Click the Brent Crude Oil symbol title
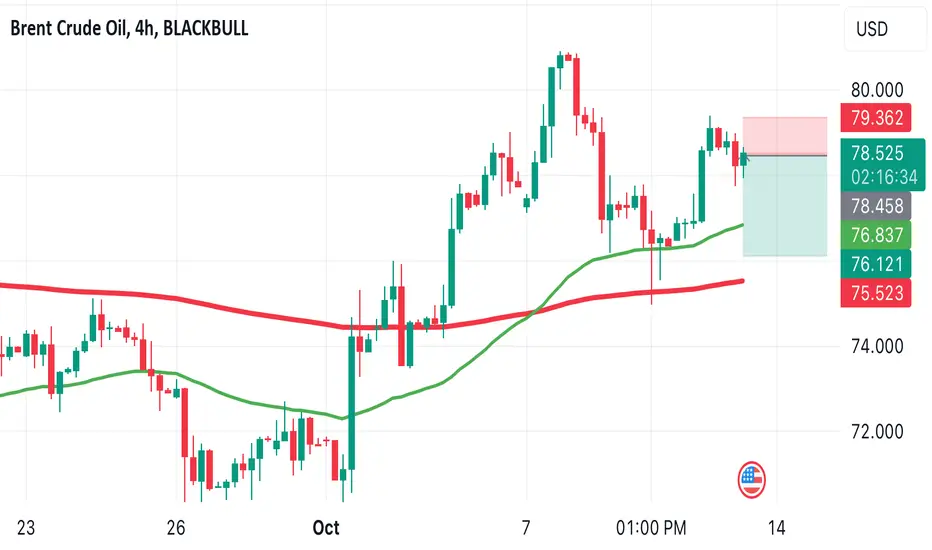 click(x=129, y=28)
